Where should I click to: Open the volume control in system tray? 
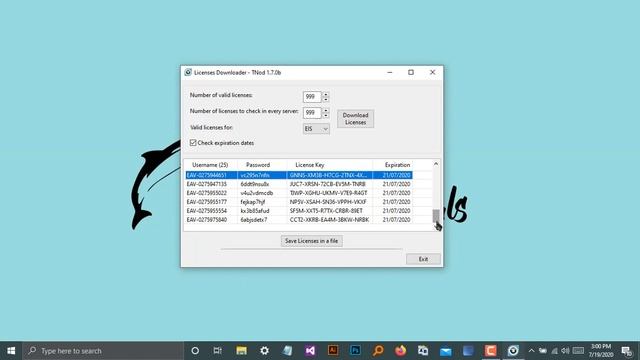click(565, 351)
